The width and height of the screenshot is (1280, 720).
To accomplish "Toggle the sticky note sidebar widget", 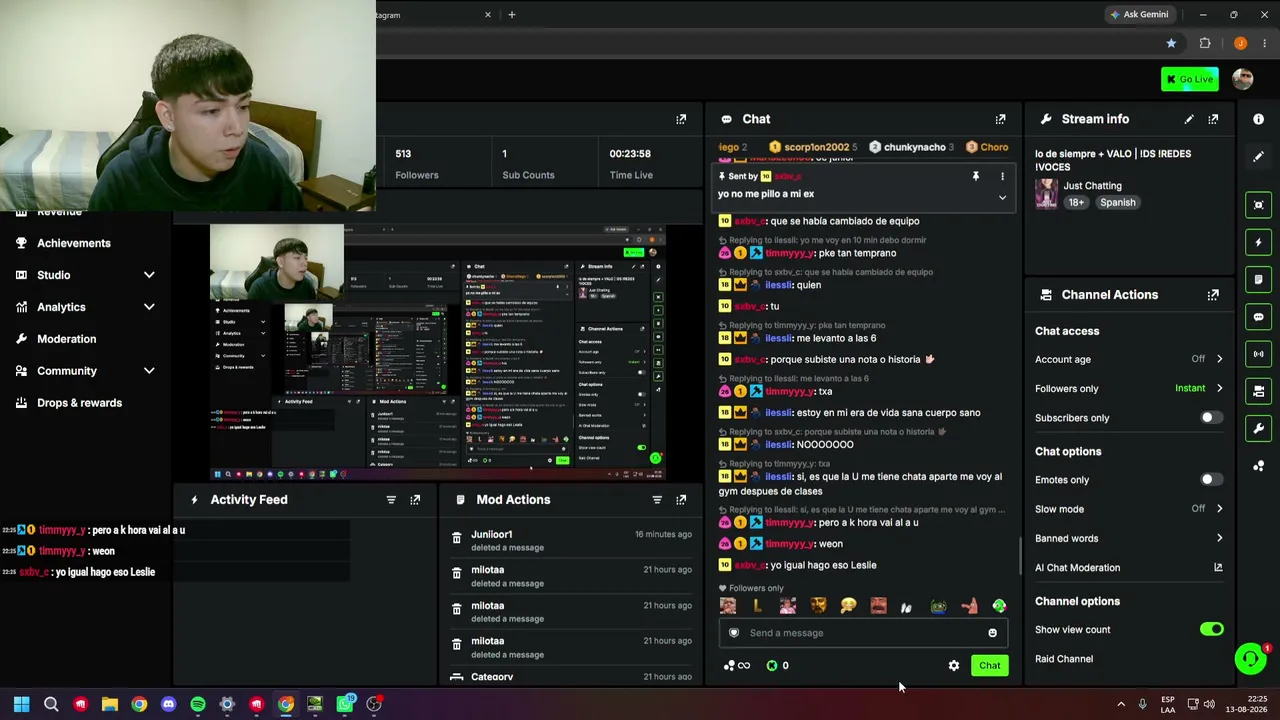I will click(1259, 279).
